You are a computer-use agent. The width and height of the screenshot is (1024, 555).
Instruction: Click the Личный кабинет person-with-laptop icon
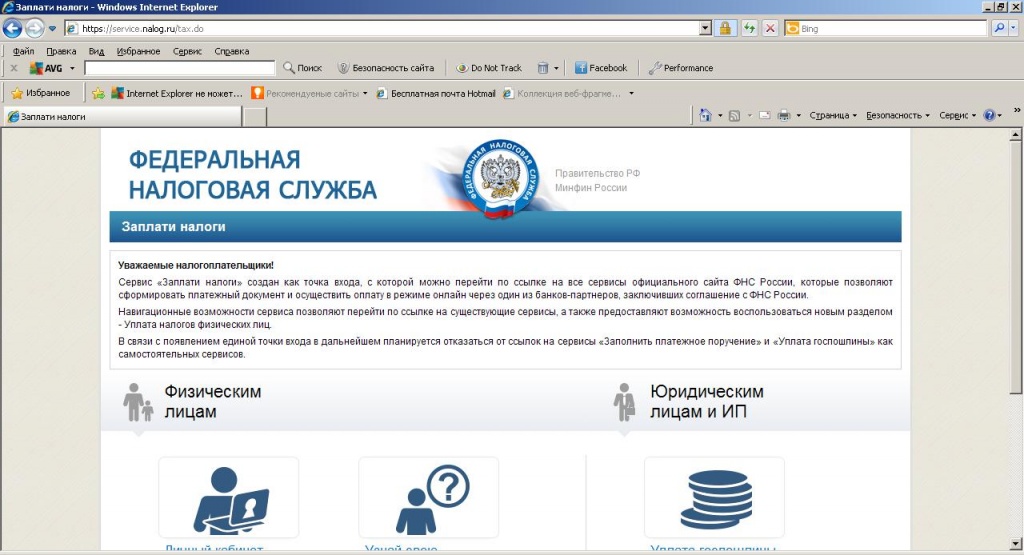click(x=229, y=498)
